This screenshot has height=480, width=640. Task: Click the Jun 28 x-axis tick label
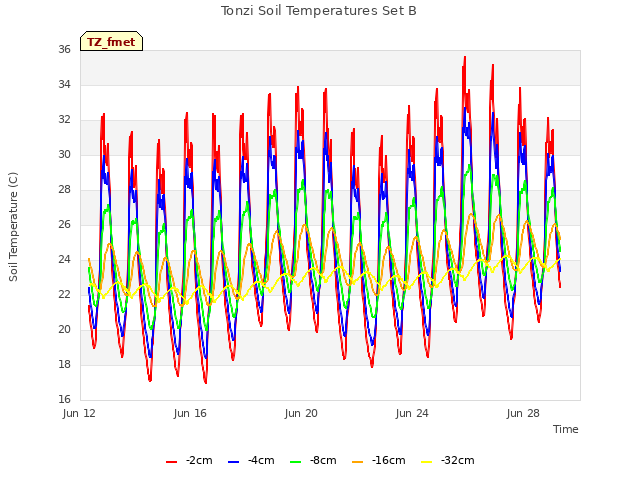[x=523, y=413]
